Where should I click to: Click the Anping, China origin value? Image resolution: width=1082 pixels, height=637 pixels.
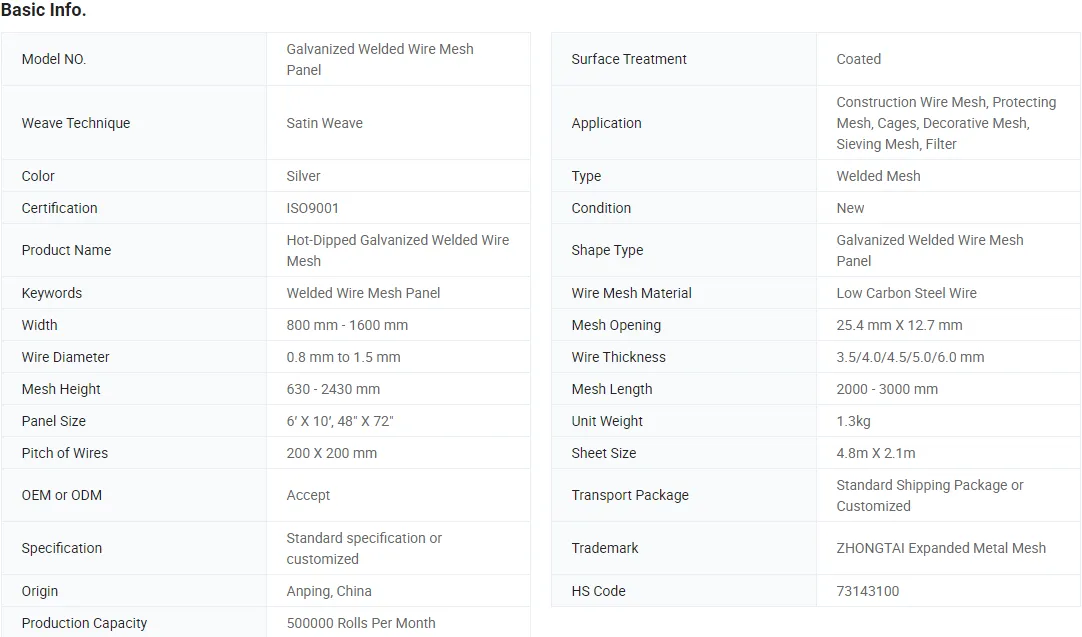click(329, 591)
